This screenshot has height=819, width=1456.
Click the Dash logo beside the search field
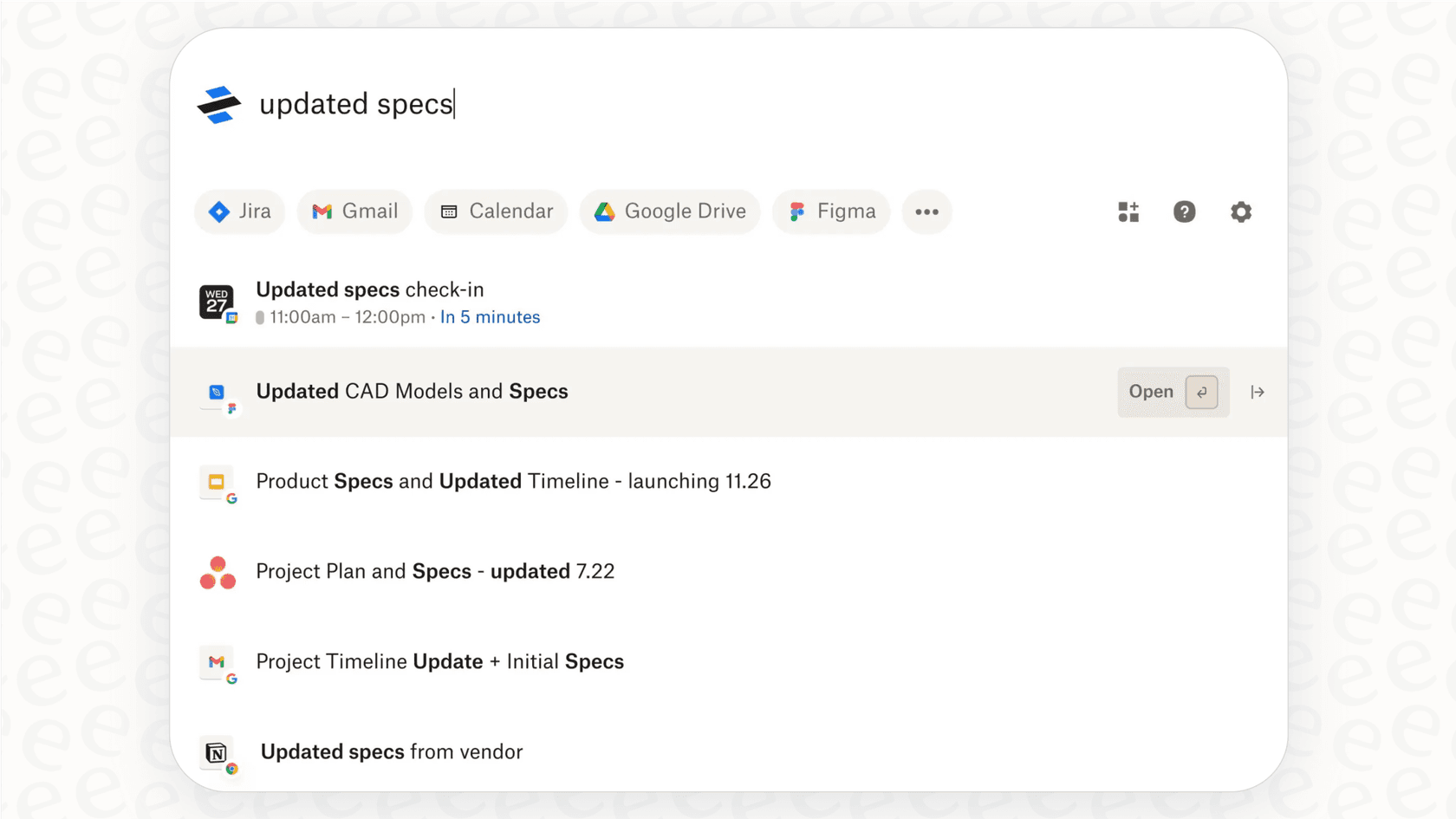(x=217, y=104)
